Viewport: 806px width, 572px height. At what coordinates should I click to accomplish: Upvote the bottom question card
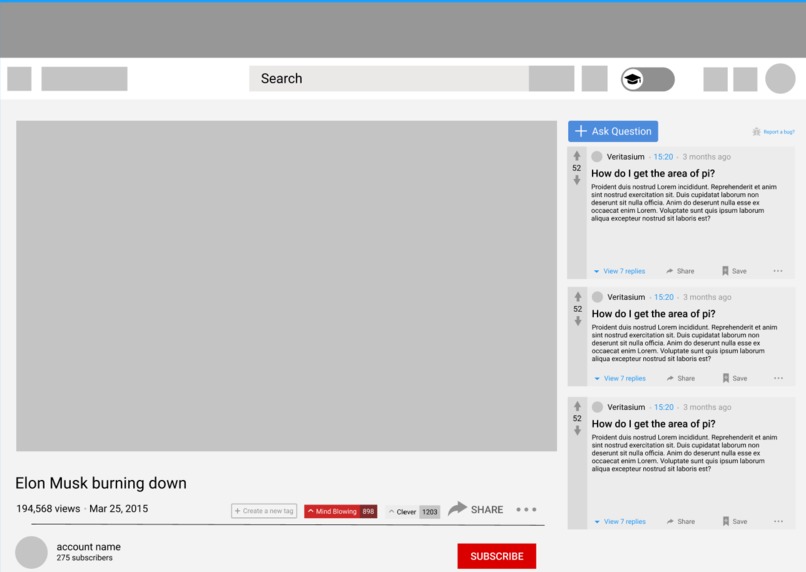coord(577,406)
